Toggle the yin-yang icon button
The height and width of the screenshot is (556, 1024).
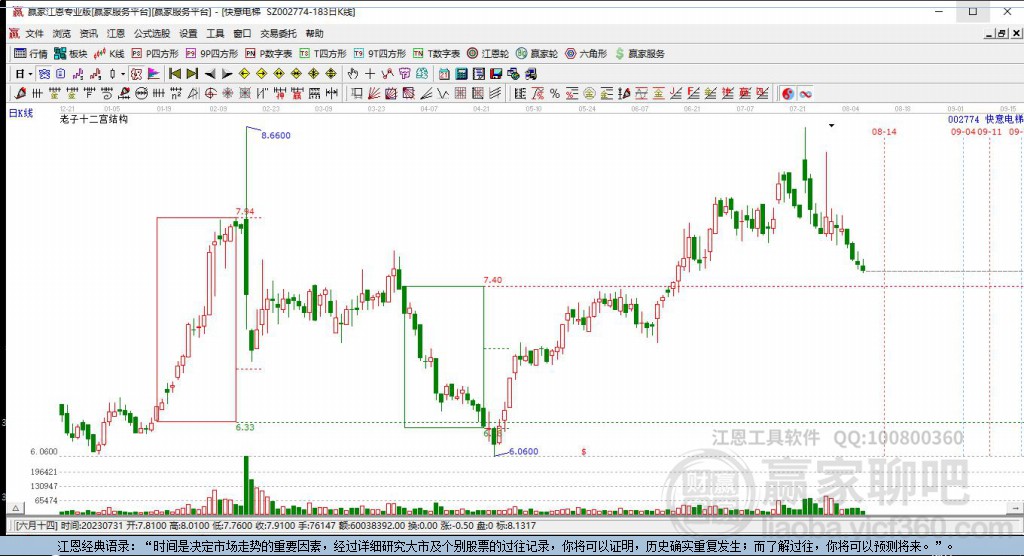pyautogui.click(x=788, y=93)
